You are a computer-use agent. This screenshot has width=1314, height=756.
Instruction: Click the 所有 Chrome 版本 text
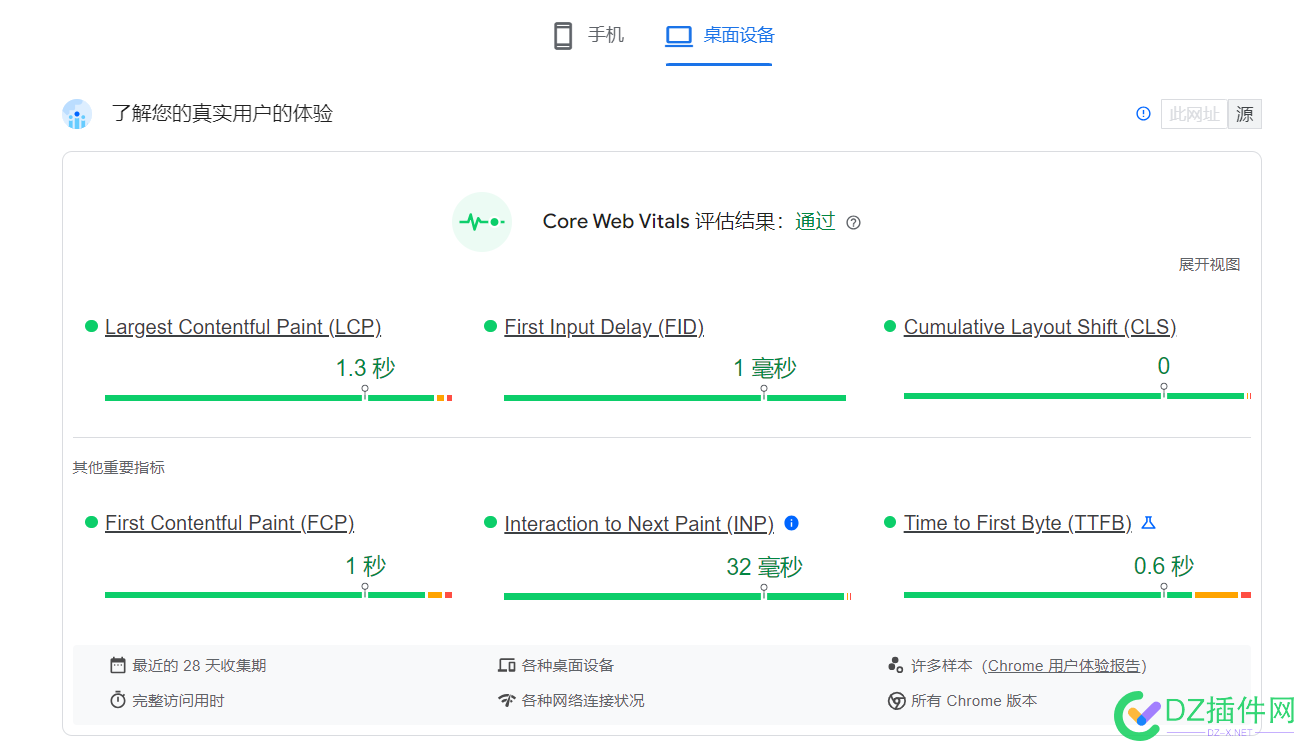974,701
